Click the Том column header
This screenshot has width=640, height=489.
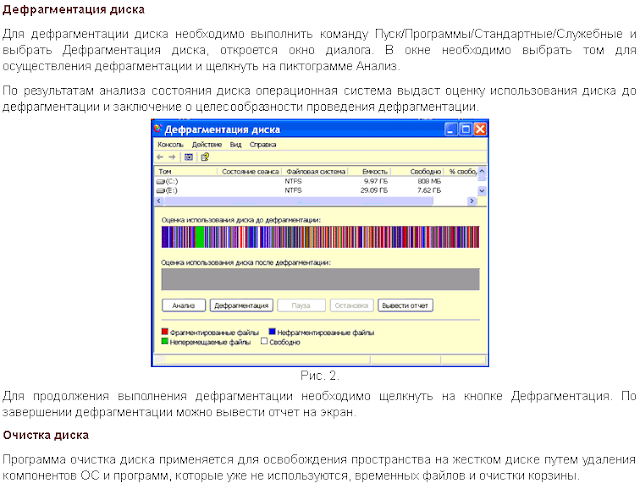pos(186,171)
